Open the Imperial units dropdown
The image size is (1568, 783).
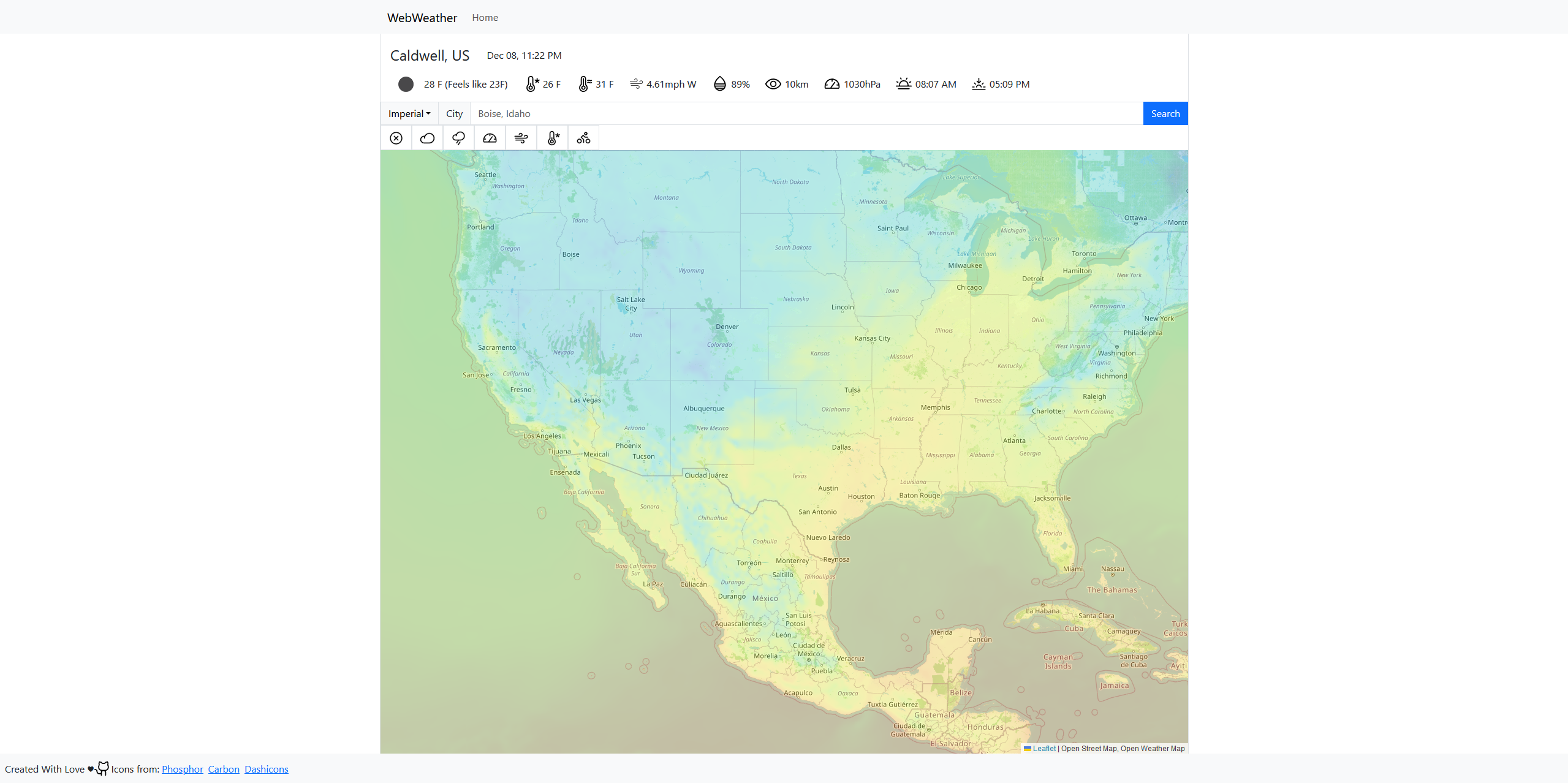click(409, 113)
